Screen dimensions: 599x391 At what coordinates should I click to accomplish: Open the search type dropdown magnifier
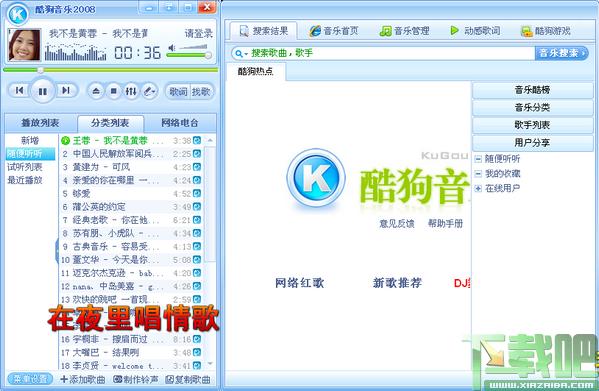241,53
